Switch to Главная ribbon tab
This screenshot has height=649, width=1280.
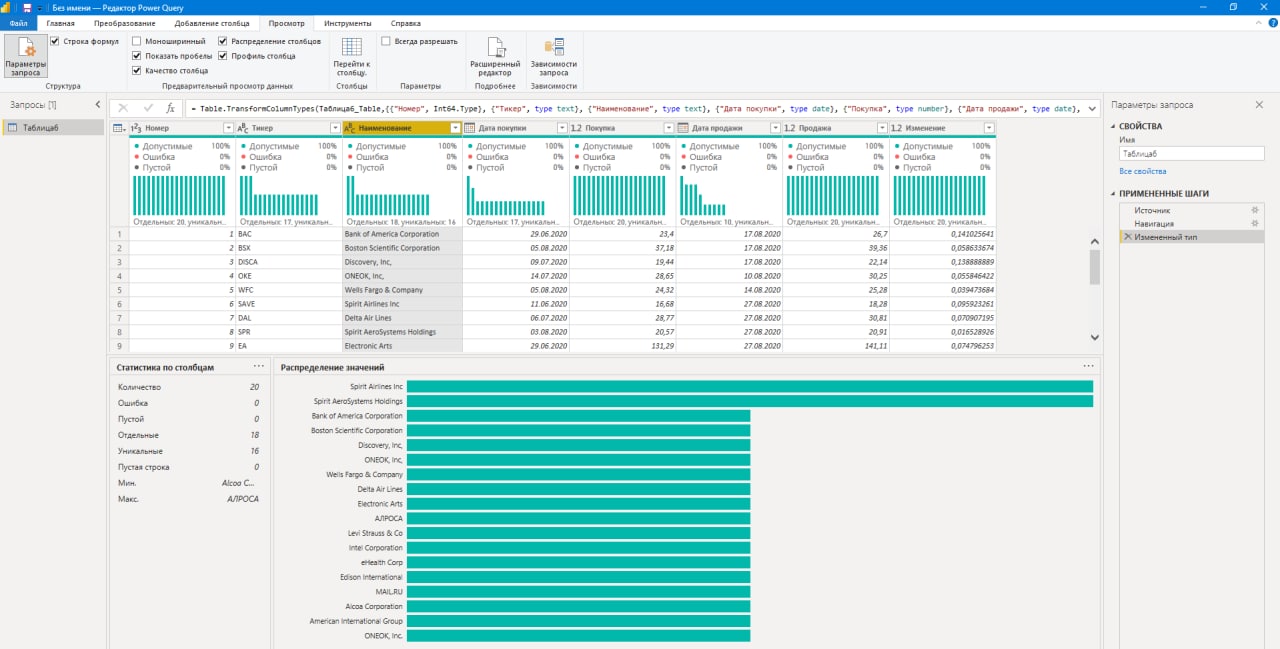pyautogui.click(x=60, y=22)
